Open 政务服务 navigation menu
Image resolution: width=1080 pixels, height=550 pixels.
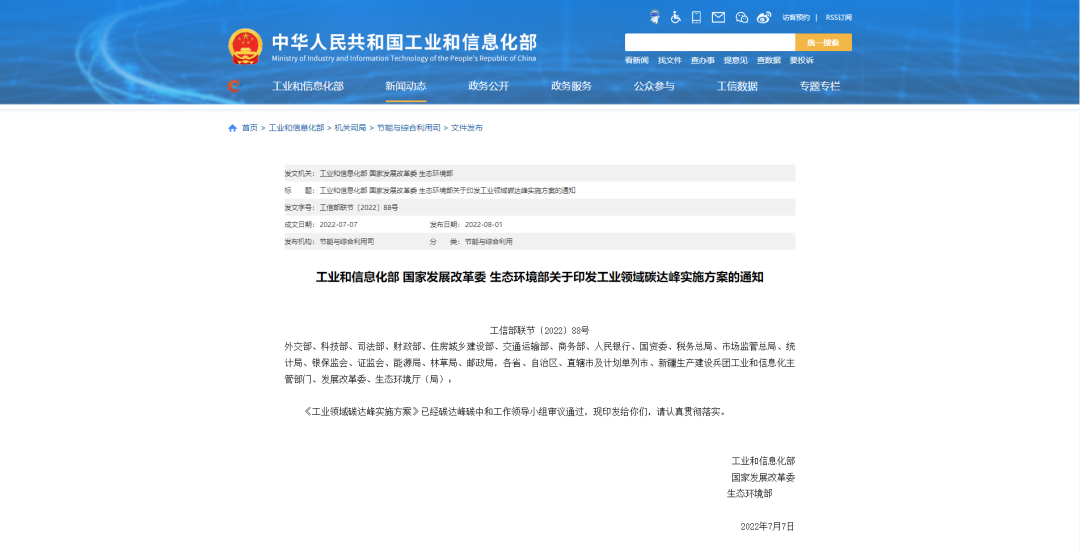(x=571, y=87)
